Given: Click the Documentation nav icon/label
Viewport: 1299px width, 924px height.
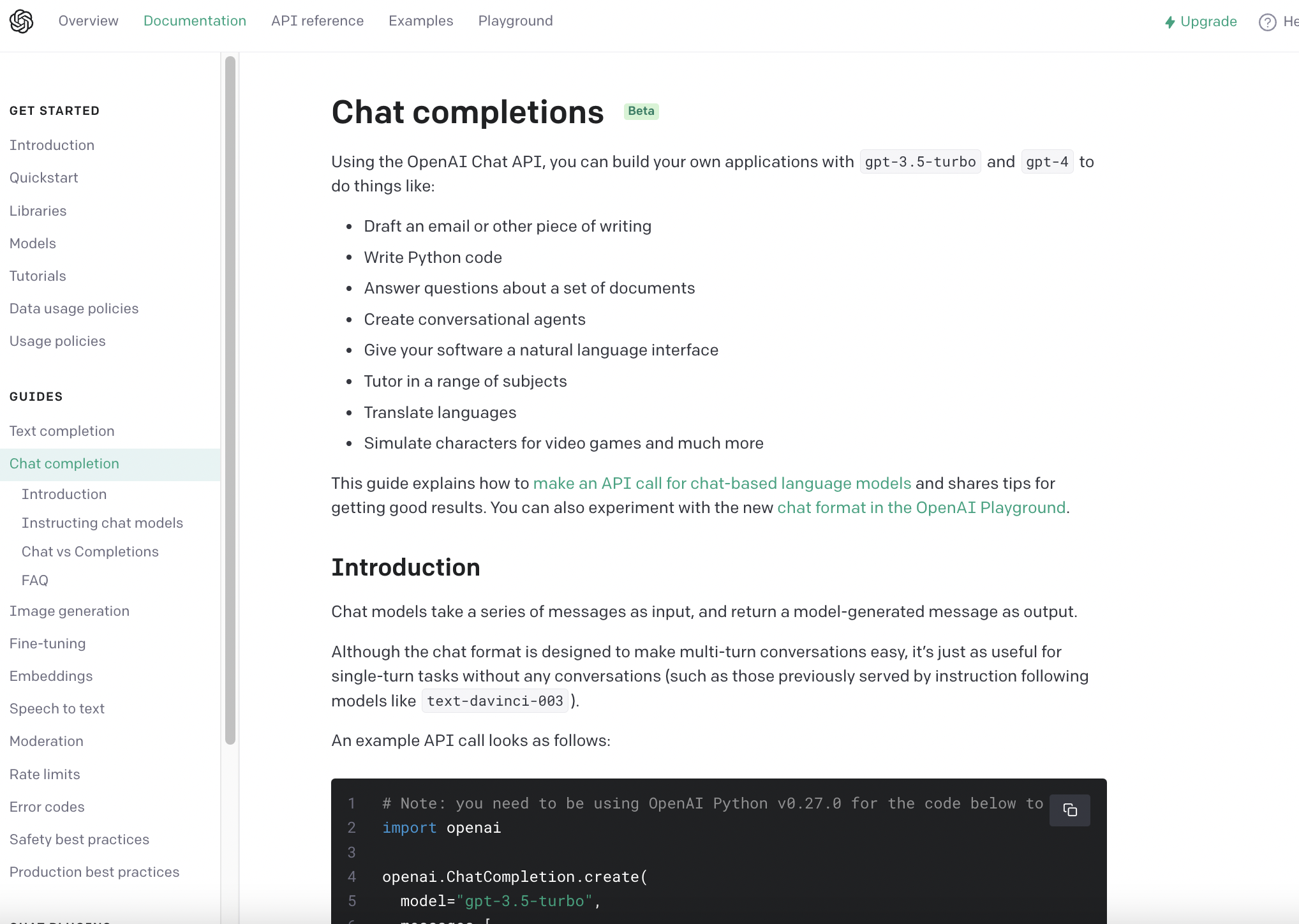Looking at the screenshot, I should pos(193,20).
